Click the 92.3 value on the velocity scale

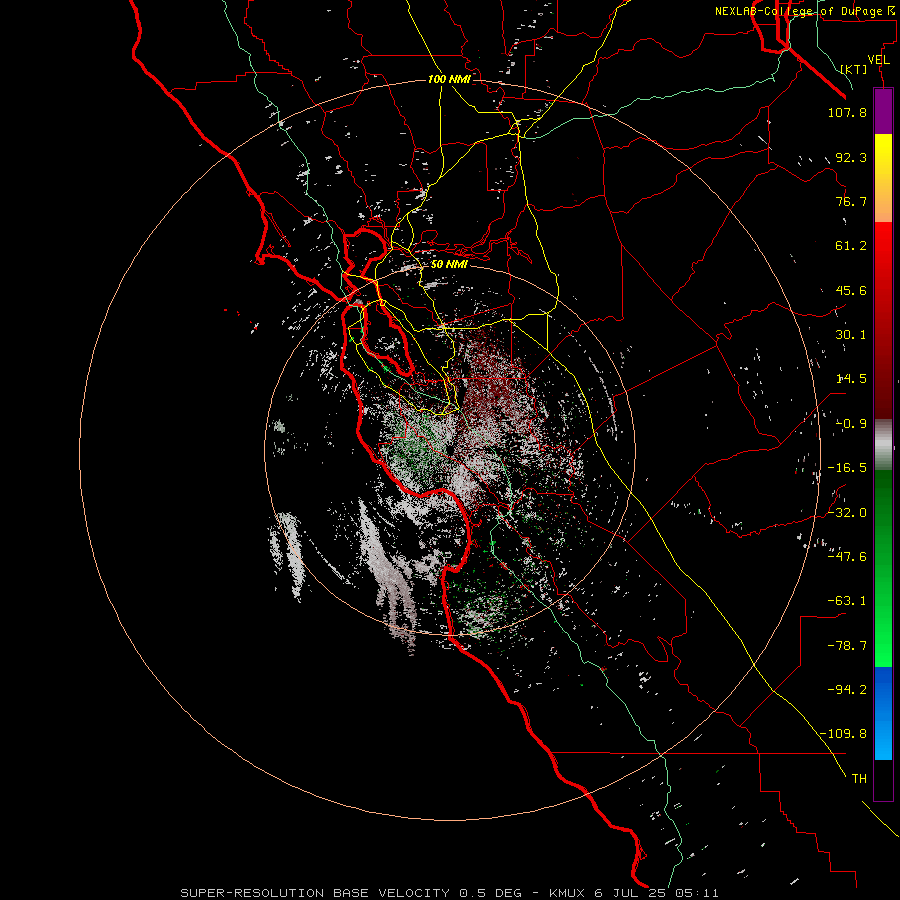[x=851, y=157]
